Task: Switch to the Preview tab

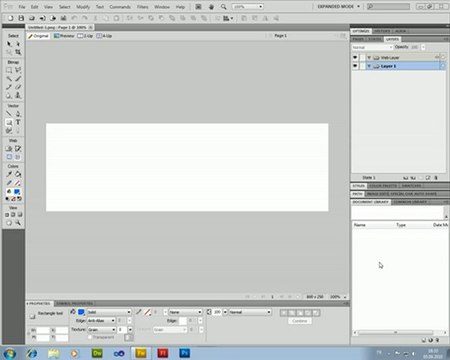Action: pos(64,36)
